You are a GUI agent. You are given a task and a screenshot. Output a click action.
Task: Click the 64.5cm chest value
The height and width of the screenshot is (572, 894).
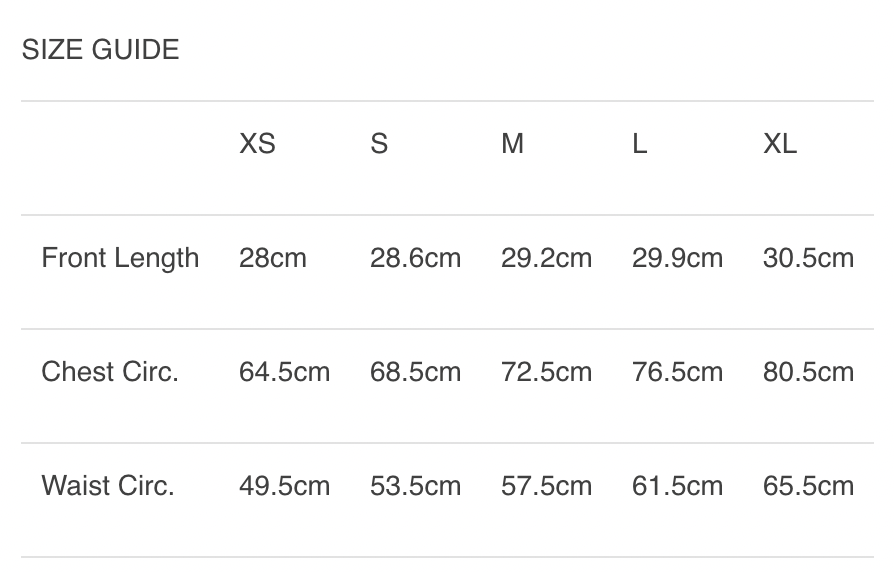284,372
